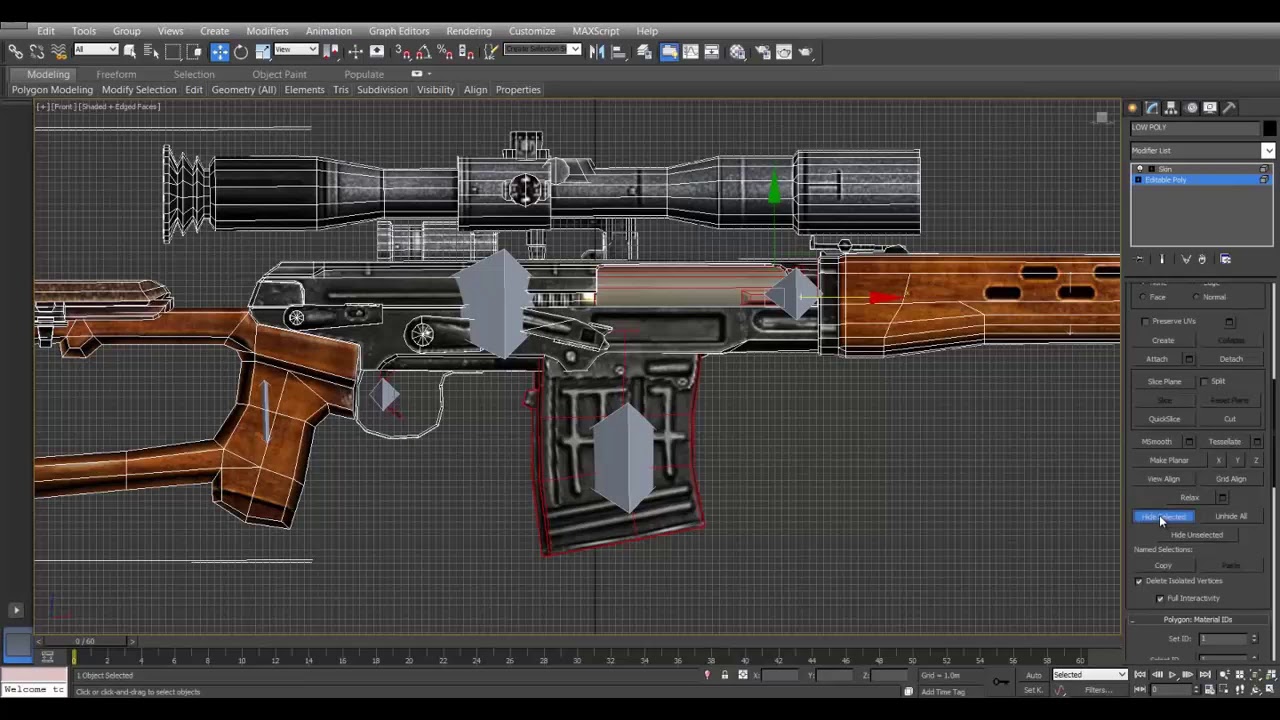The image size is (1280, 720).
Task: Switch to the Motion command panel
Action: click(1192, 107)
